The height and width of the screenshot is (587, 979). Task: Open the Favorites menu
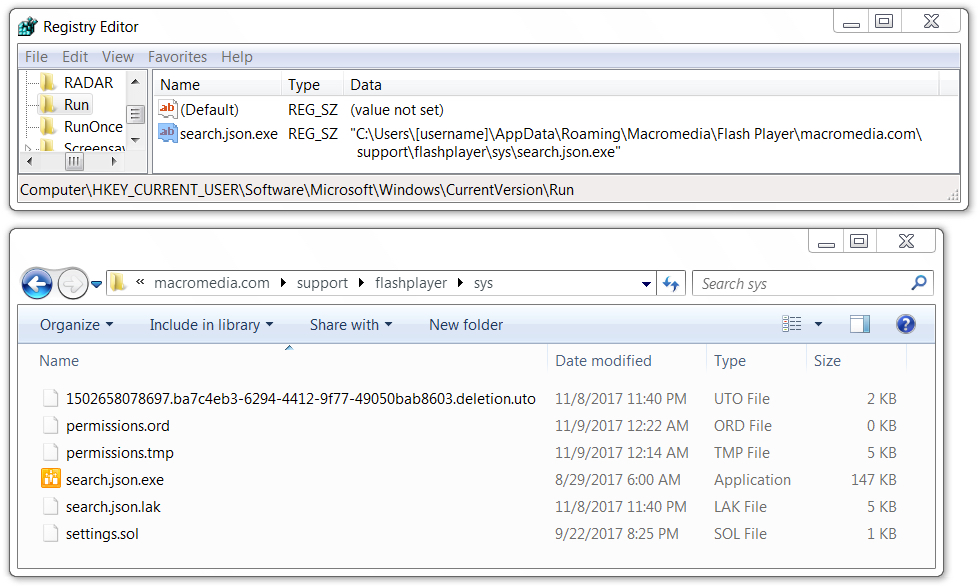coord(177,57)
